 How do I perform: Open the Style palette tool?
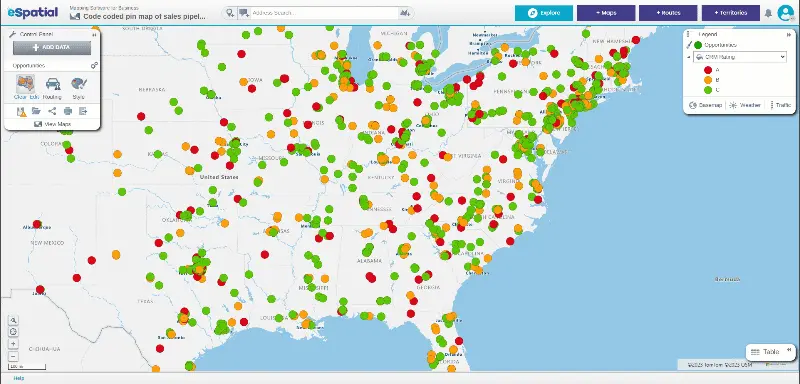pos(79,88)
